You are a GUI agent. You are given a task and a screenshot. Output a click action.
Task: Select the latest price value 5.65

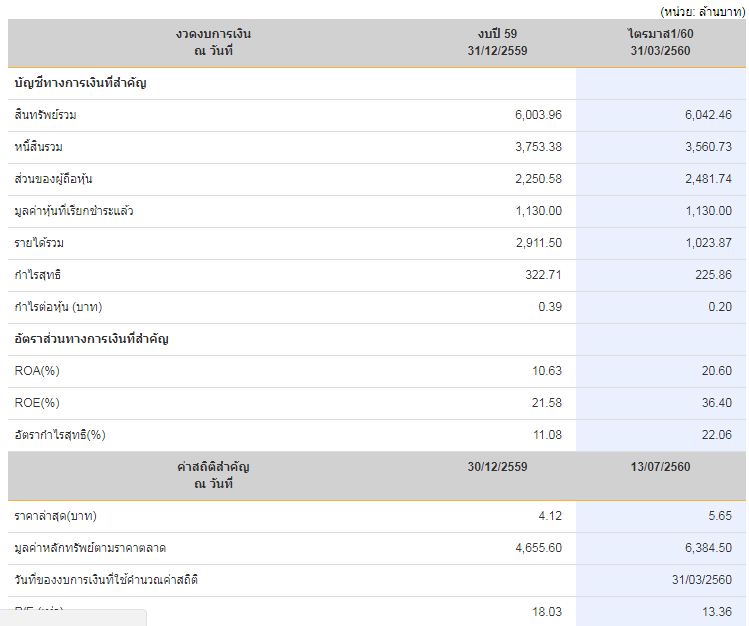click(720, 516)
